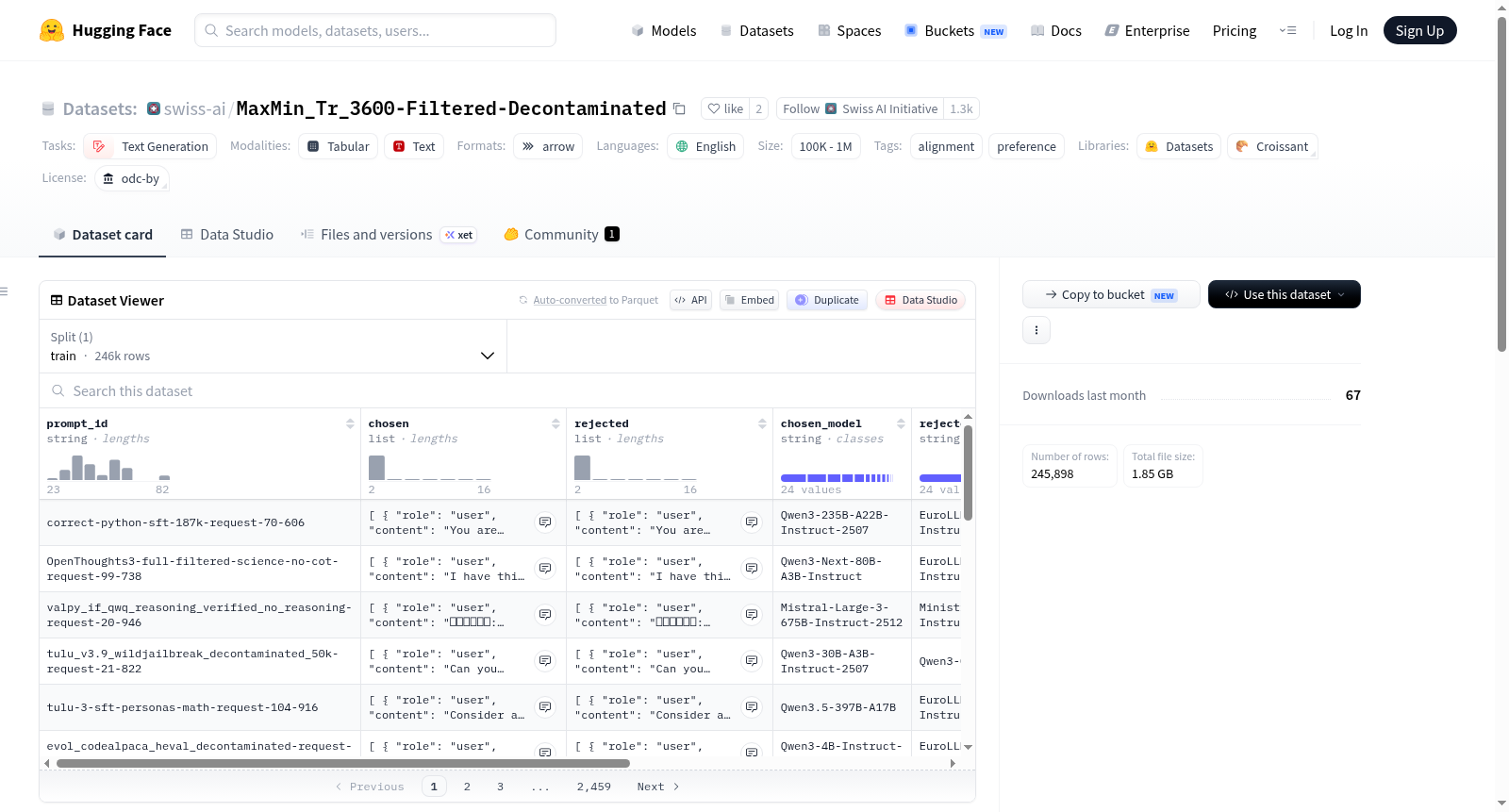Open Spaces in top navigation
1509x812 pixels.
click(x=849, y=31)
